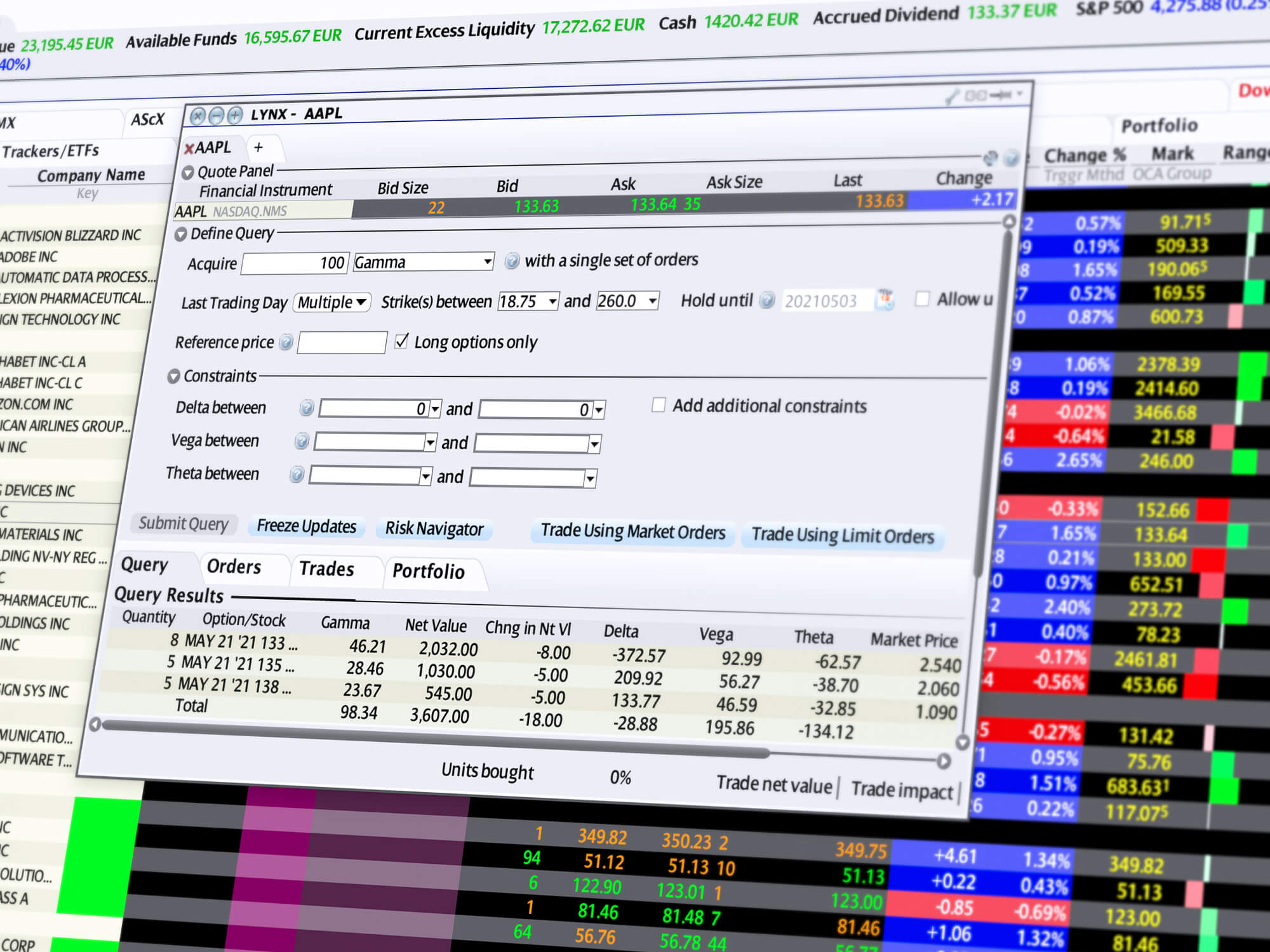Image resolution: width=1270 pixels, height=952 pixels.
Task: Click the zoom plus button in the LYNX AAPL title bar
Action: click(235, 116)
